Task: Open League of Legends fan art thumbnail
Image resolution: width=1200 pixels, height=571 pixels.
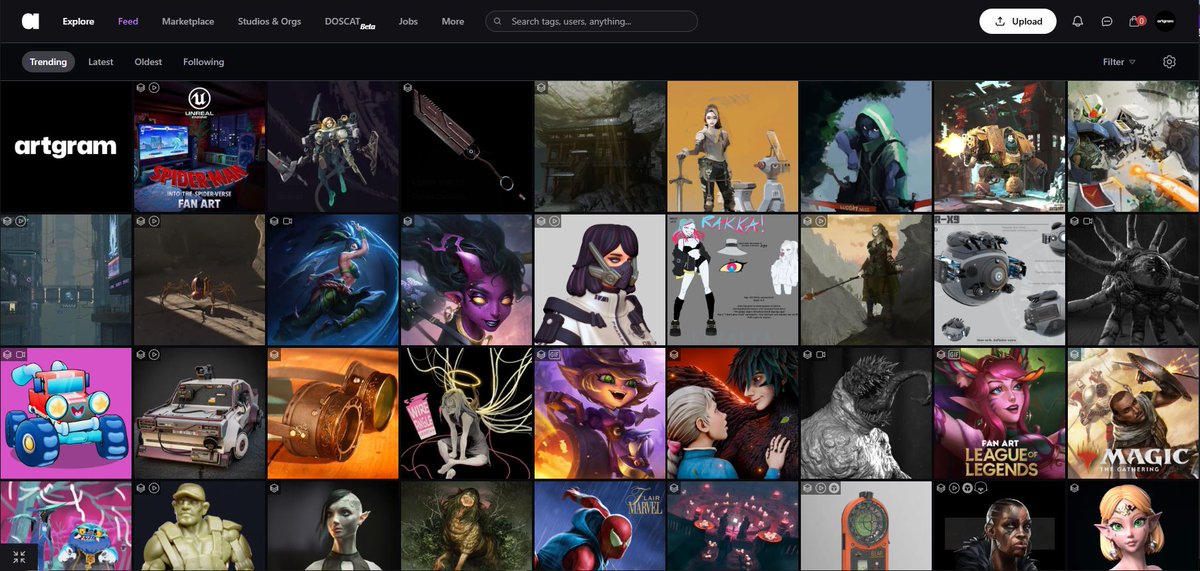Action: pos(999,413)
